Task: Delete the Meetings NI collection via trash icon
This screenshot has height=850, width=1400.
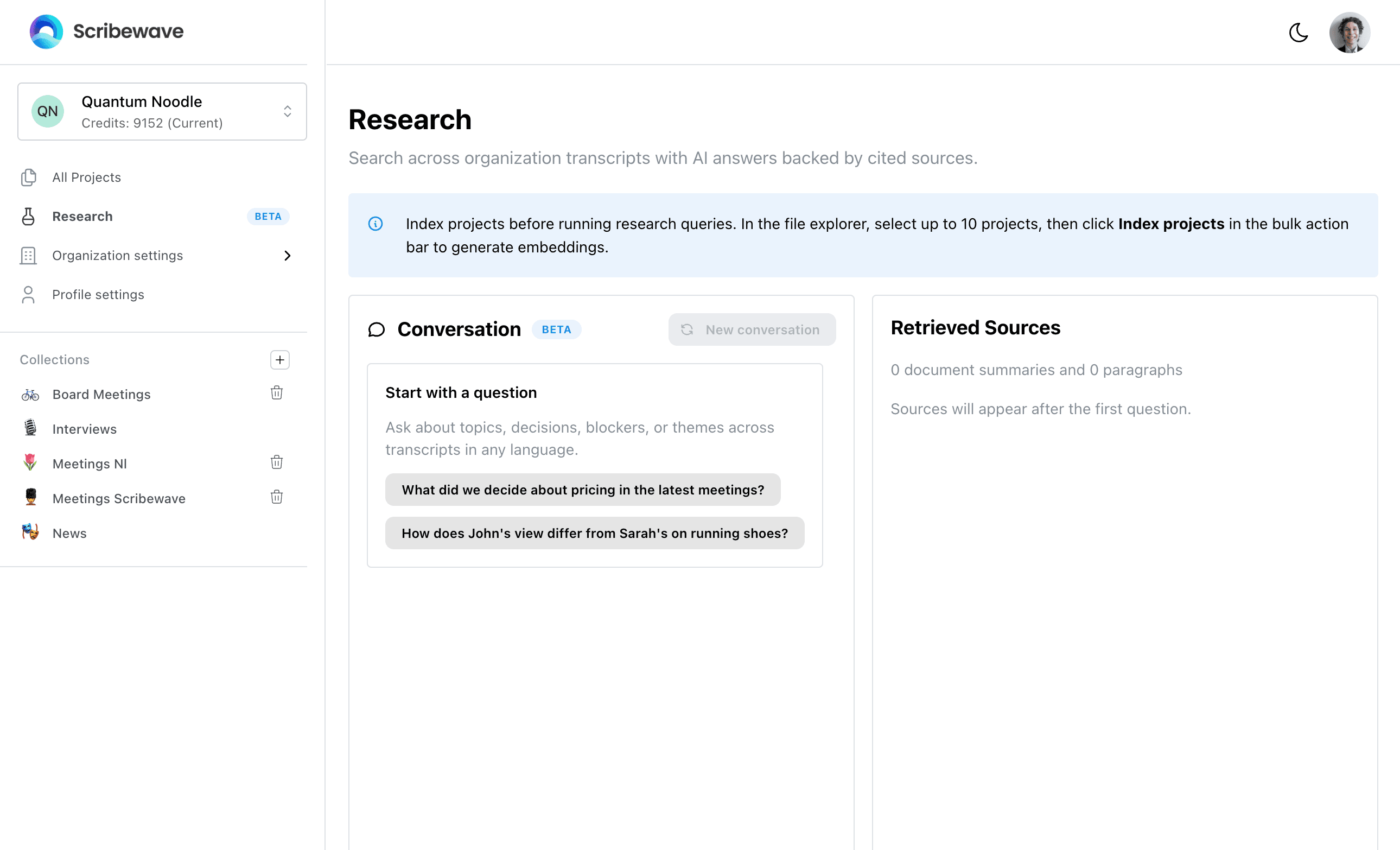Action: tap(277, 462)
